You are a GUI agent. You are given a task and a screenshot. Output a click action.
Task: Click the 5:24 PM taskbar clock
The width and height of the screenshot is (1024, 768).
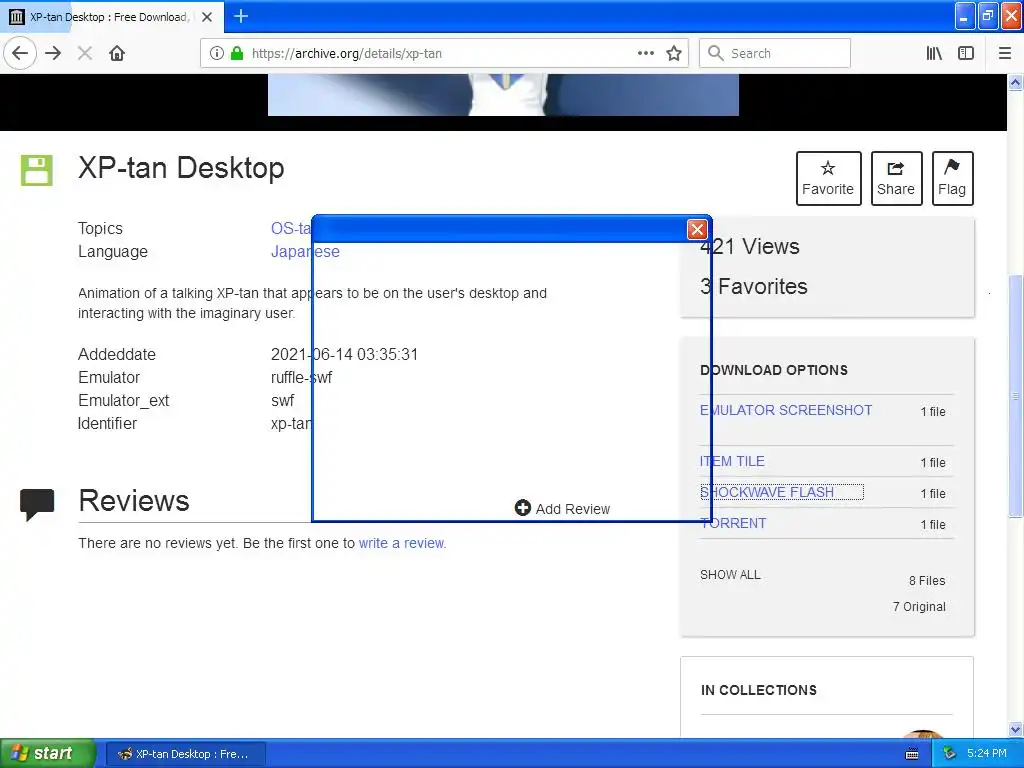(x=987, y=754)
